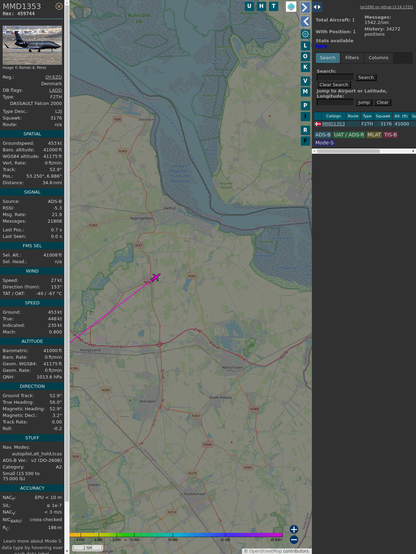Screen dimensions: 416x554
Task: Sort table by Squawk column
Action: point(383,116)
